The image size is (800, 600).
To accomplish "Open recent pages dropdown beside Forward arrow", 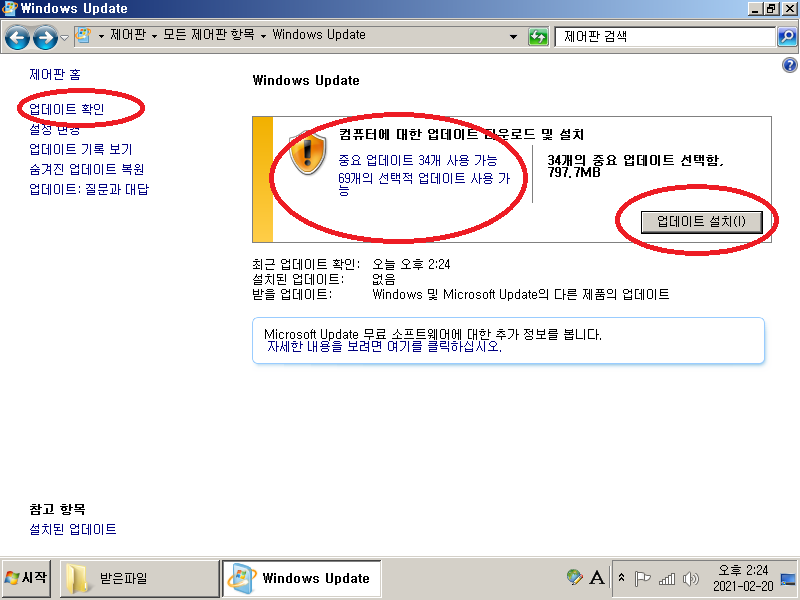I will (64, 37).
